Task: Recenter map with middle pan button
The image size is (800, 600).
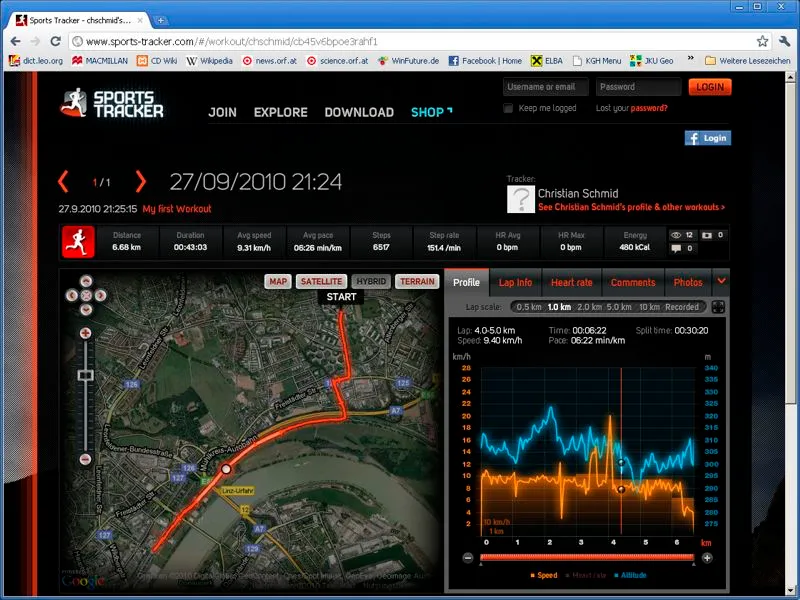Action: point(86,295)
